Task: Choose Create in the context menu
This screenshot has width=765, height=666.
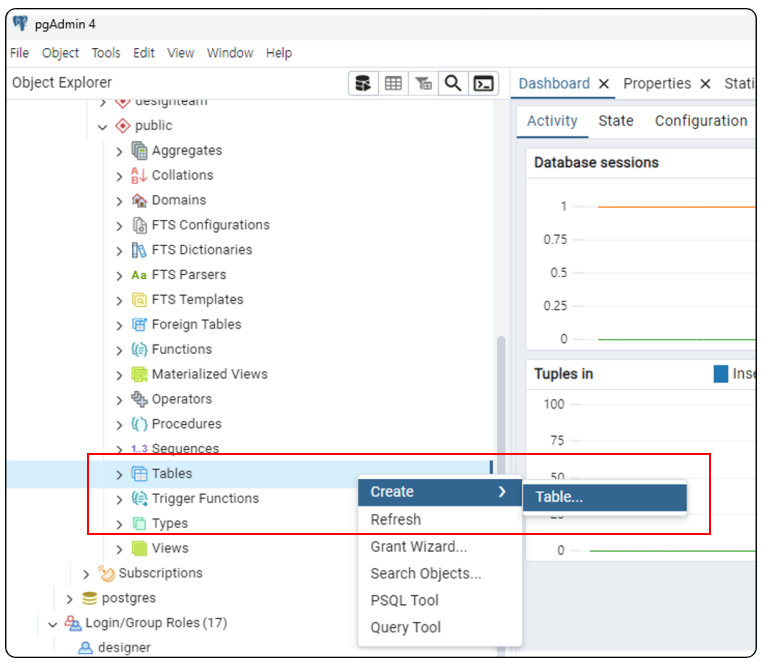Action: coord(440,492)
